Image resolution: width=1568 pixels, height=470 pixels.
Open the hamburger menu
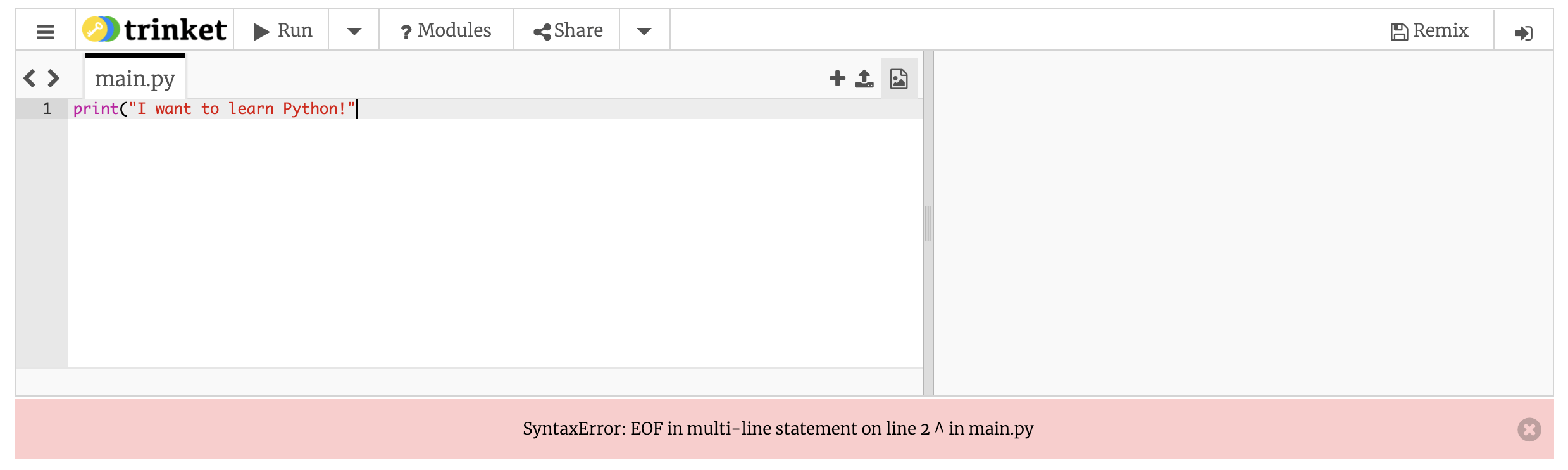pos(46,30)
